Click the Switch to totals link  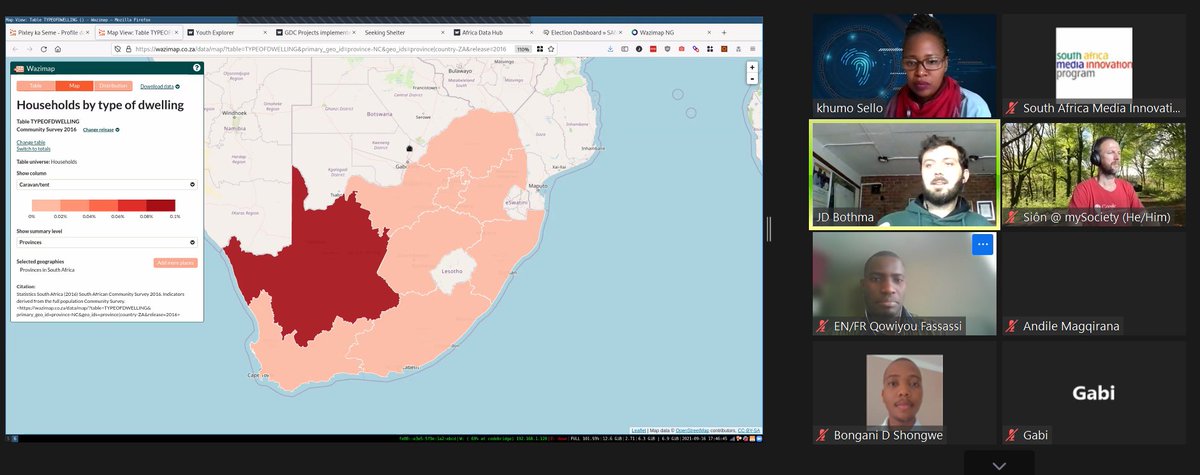click(x=34, y=148)
